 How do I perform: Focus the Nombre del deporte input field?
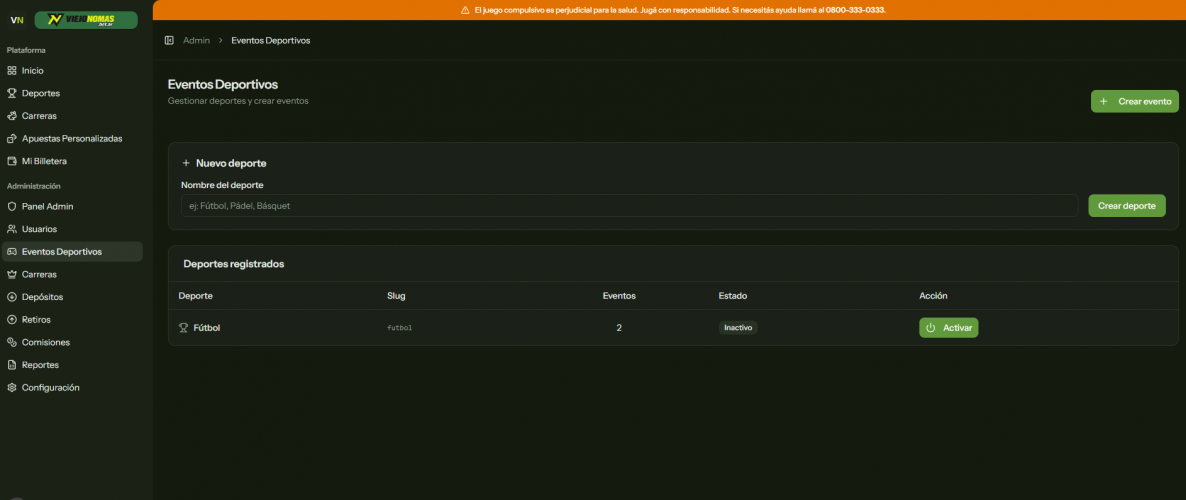tap(629, 206)
